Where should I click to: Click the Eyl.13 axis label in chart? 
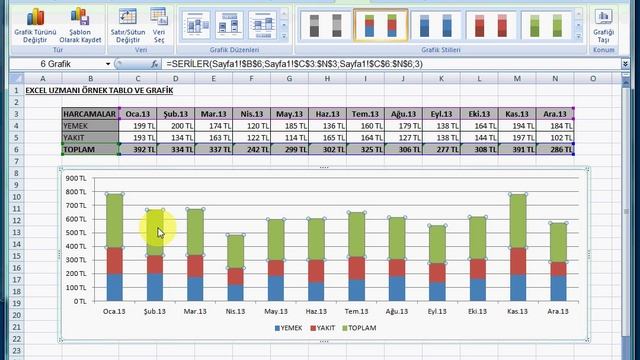tap(437, 311)
